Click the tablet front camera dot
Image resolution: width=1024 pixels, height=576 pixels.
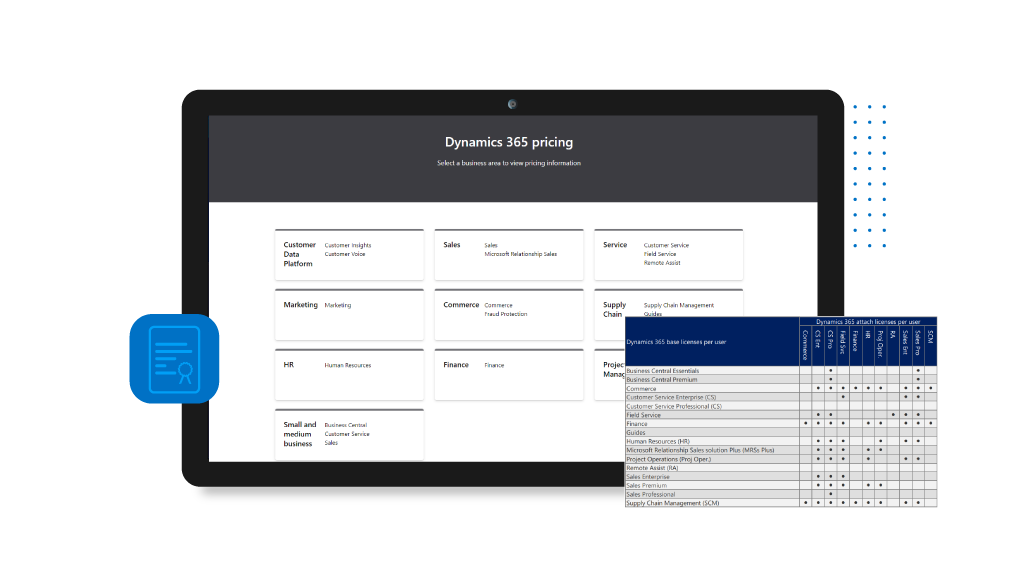click(x=512, y=104)
